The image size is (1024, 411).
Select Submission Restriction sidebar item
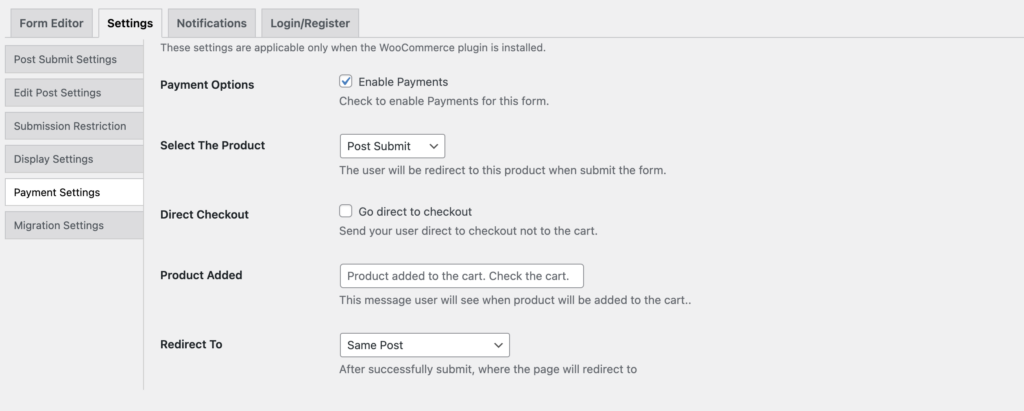click(x=70, y=126)
